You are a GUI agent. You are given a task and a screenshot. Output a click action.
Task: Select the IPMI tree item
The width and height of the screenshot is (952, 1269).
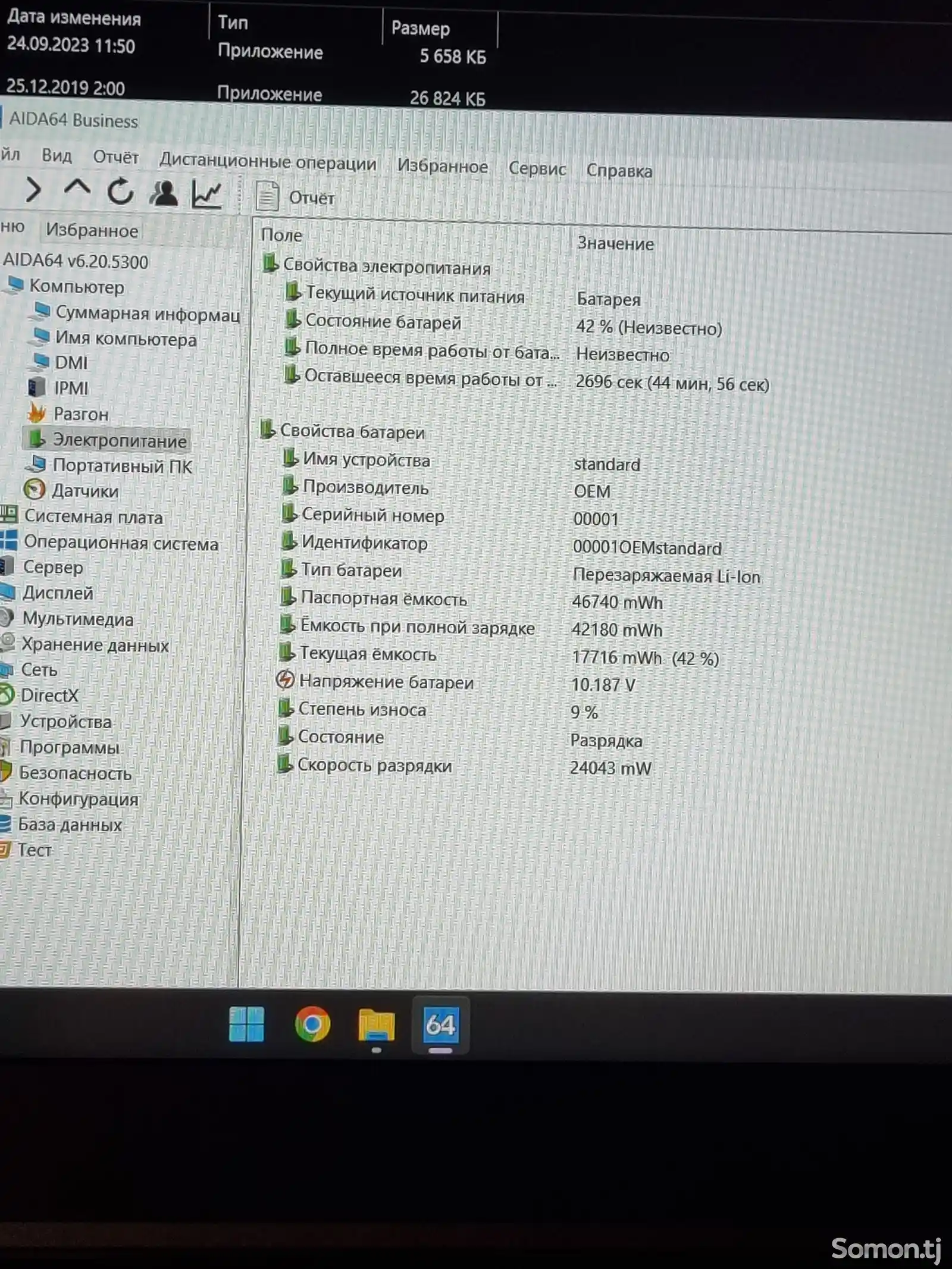[58, 388]
